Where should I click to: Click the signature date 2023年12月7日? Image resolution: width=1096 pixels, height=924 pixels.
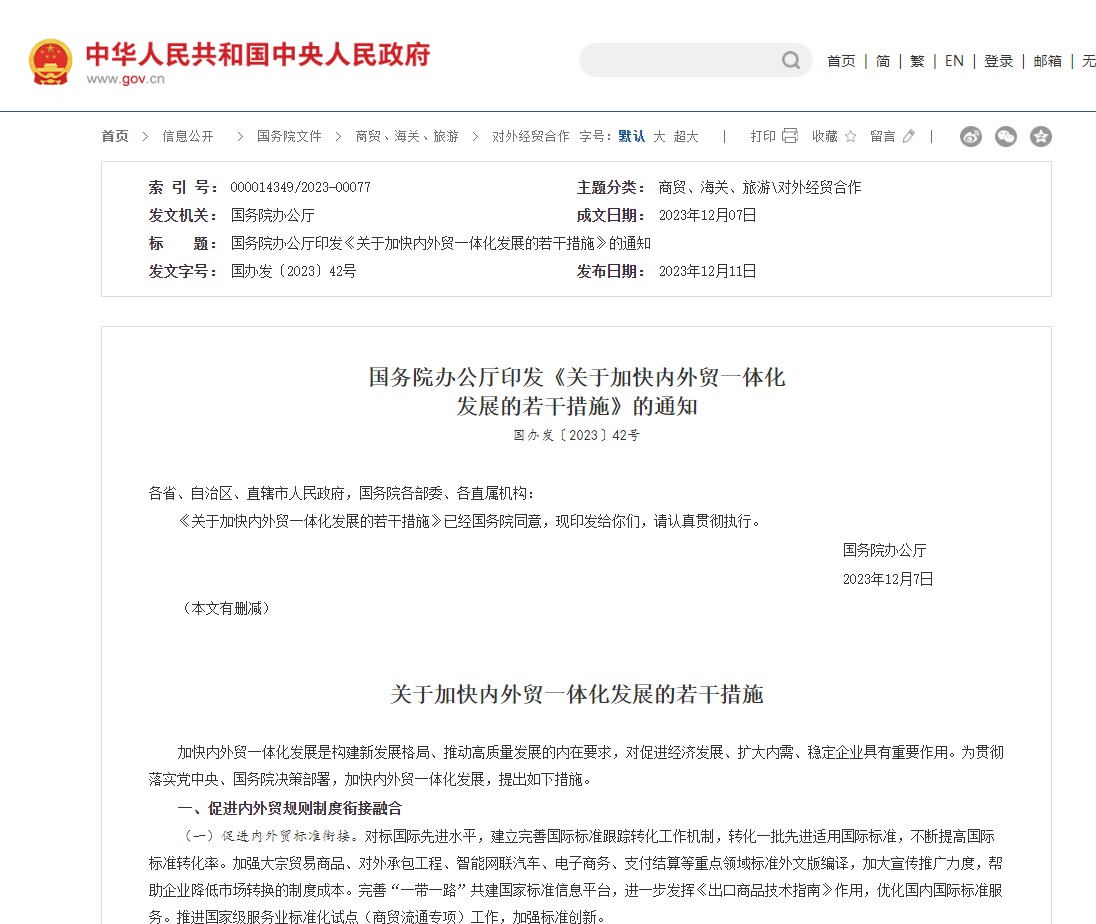(888, 579)
